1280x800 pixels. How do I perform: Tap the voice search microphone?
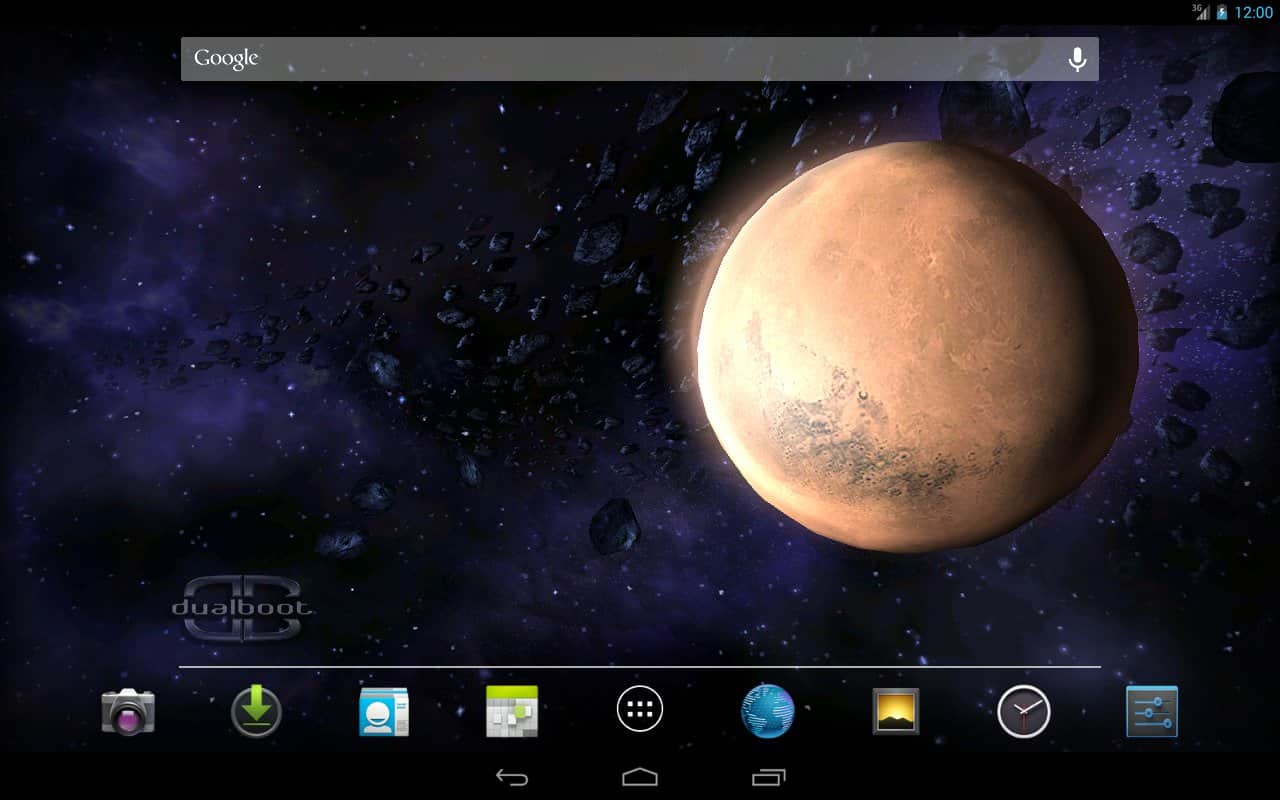[1077, 60]
